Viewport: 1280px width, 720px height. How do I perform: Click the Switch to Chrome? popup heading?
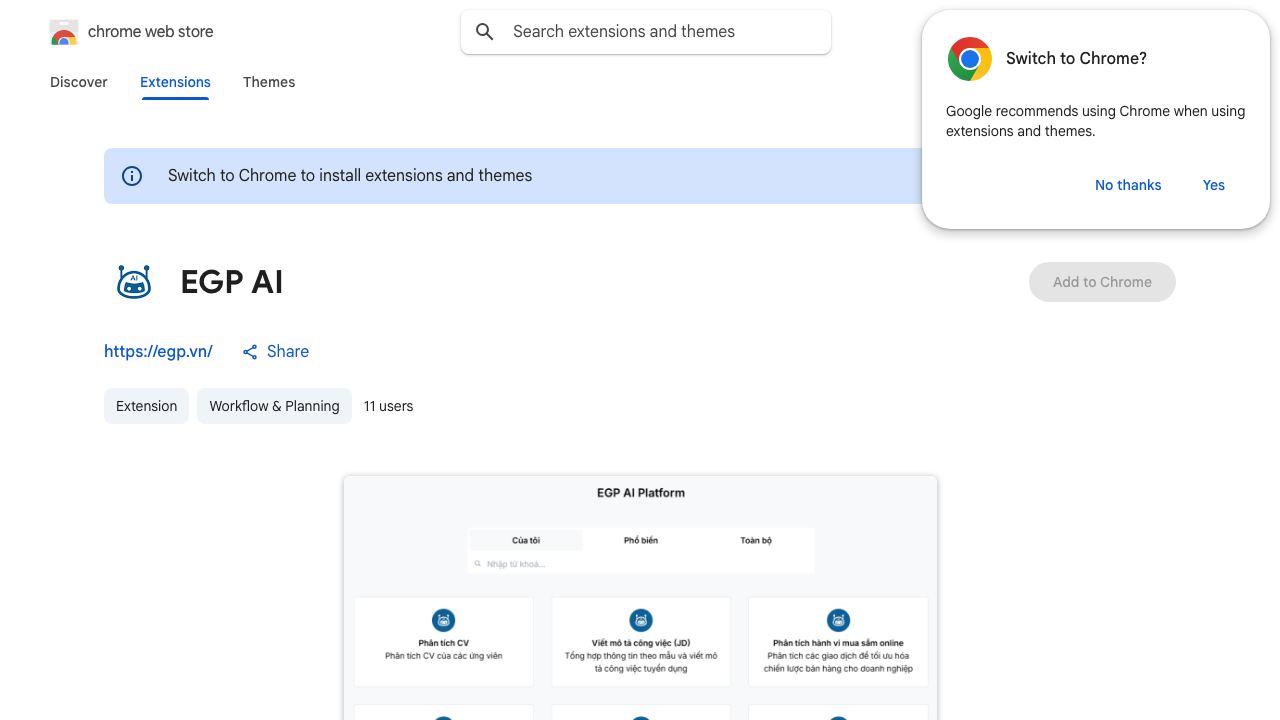(x=1076, y=58)
